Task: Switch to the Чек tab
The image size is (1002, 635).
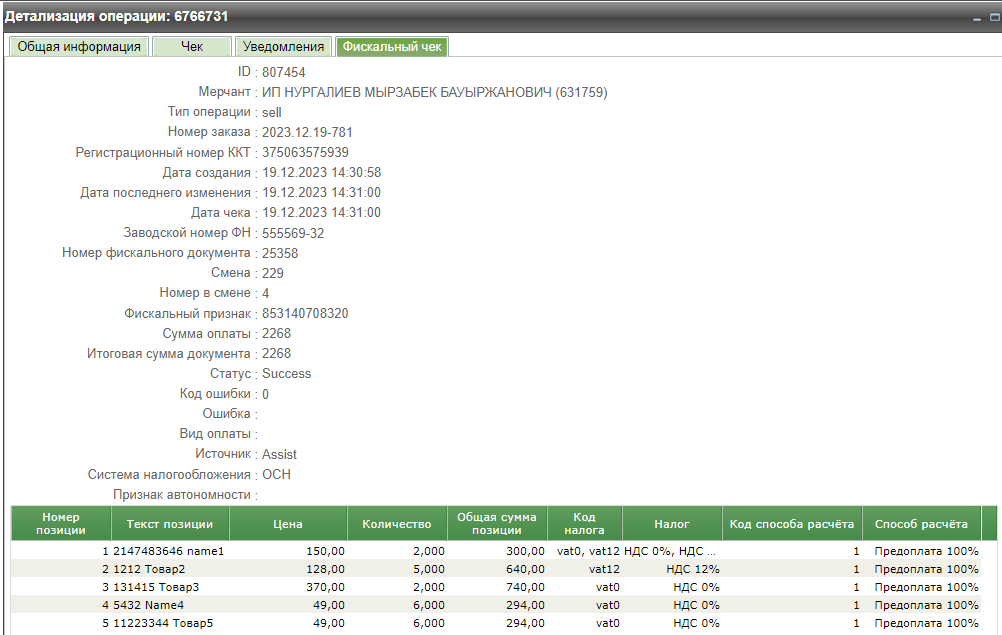Action: pos(192,46)
